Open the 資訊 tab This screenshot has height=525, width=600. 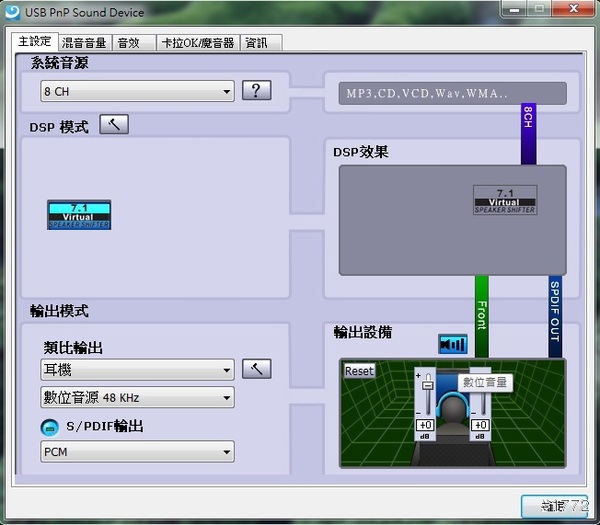click(x=260, y=43)
